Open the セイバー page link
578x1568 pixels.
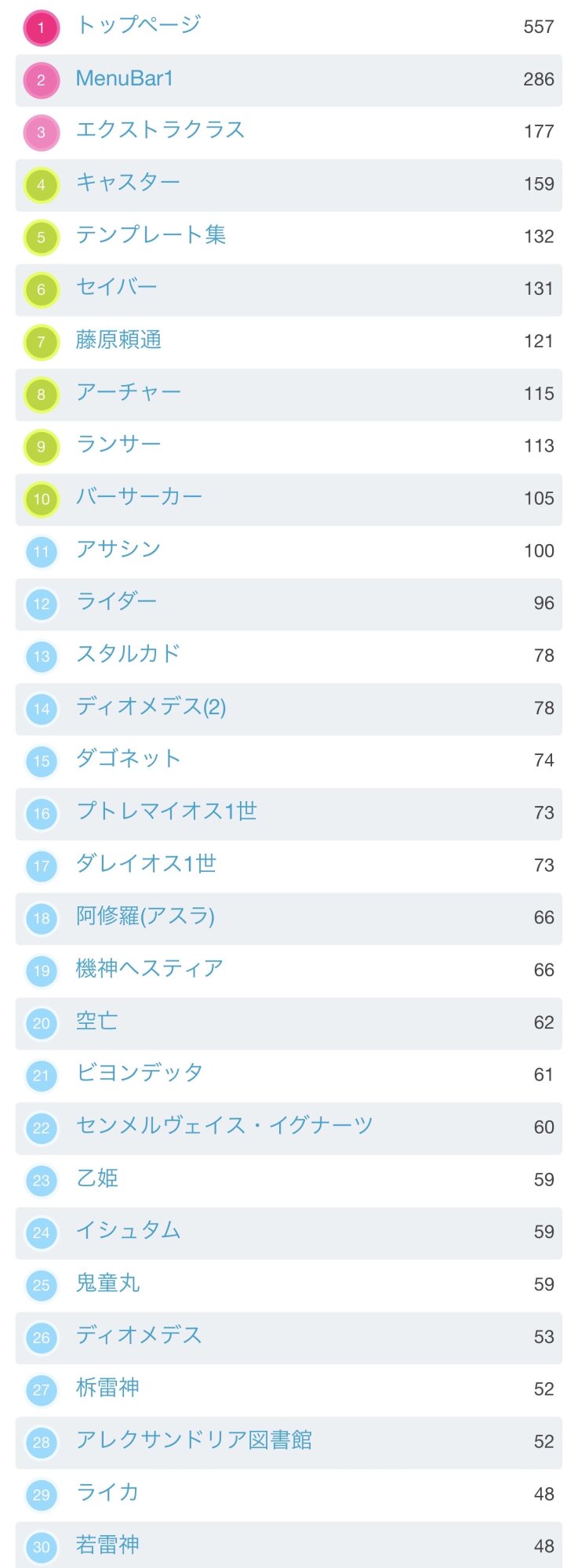[x=116, y=287]
